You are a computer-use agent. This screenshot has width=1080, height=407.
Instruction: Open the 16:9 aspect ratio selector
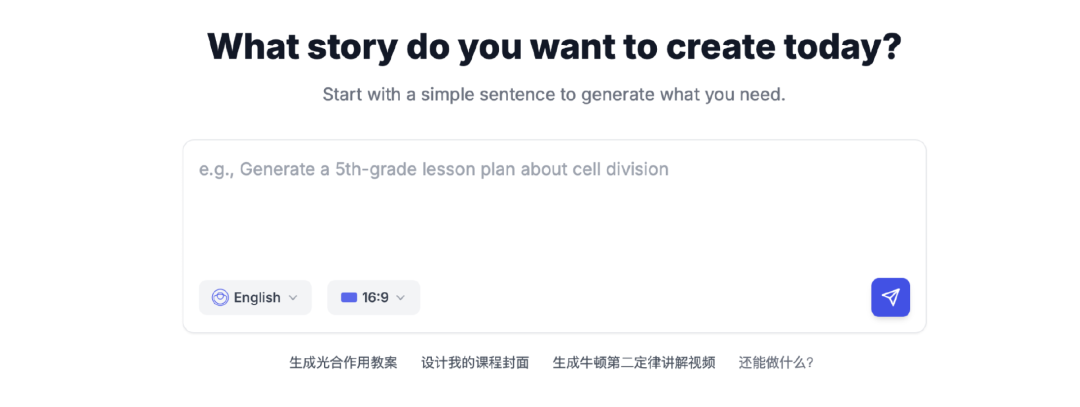pos(373,297)
